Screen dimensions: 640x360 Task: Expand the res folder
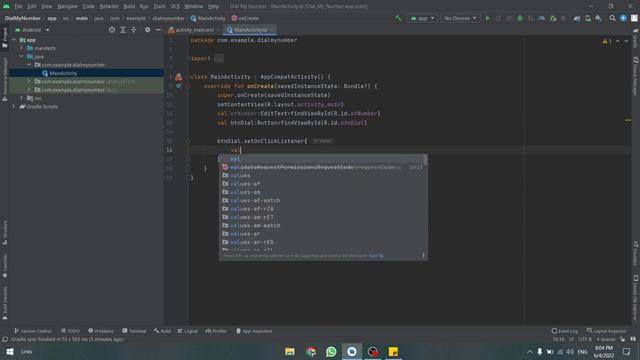click(x=22, y=98)
